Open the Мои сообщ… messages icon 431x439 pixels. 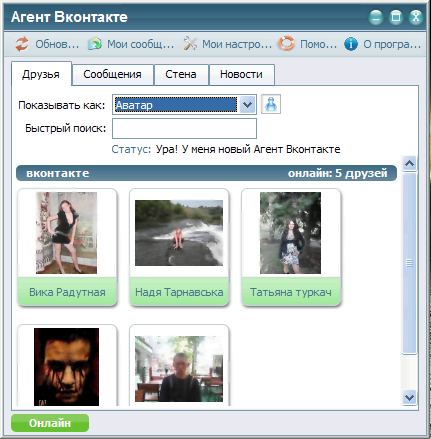point(95,44)
